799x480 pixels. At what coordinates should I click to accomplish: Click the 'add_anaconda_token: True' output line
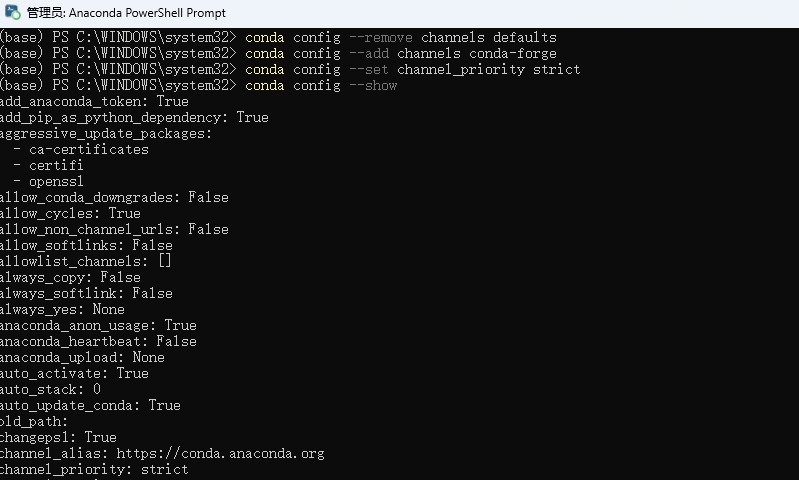pyautogui.click(x=94, y=101)
